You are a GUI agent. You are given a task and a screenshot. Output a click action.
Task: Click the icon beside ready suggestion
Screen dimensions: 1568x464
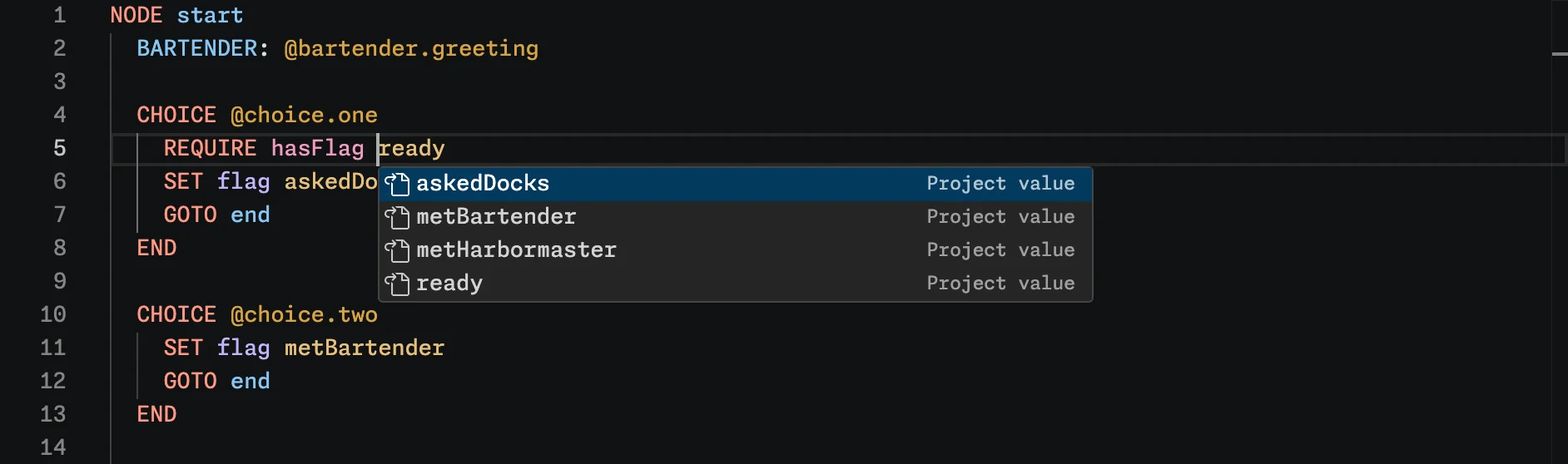point(397,284)
